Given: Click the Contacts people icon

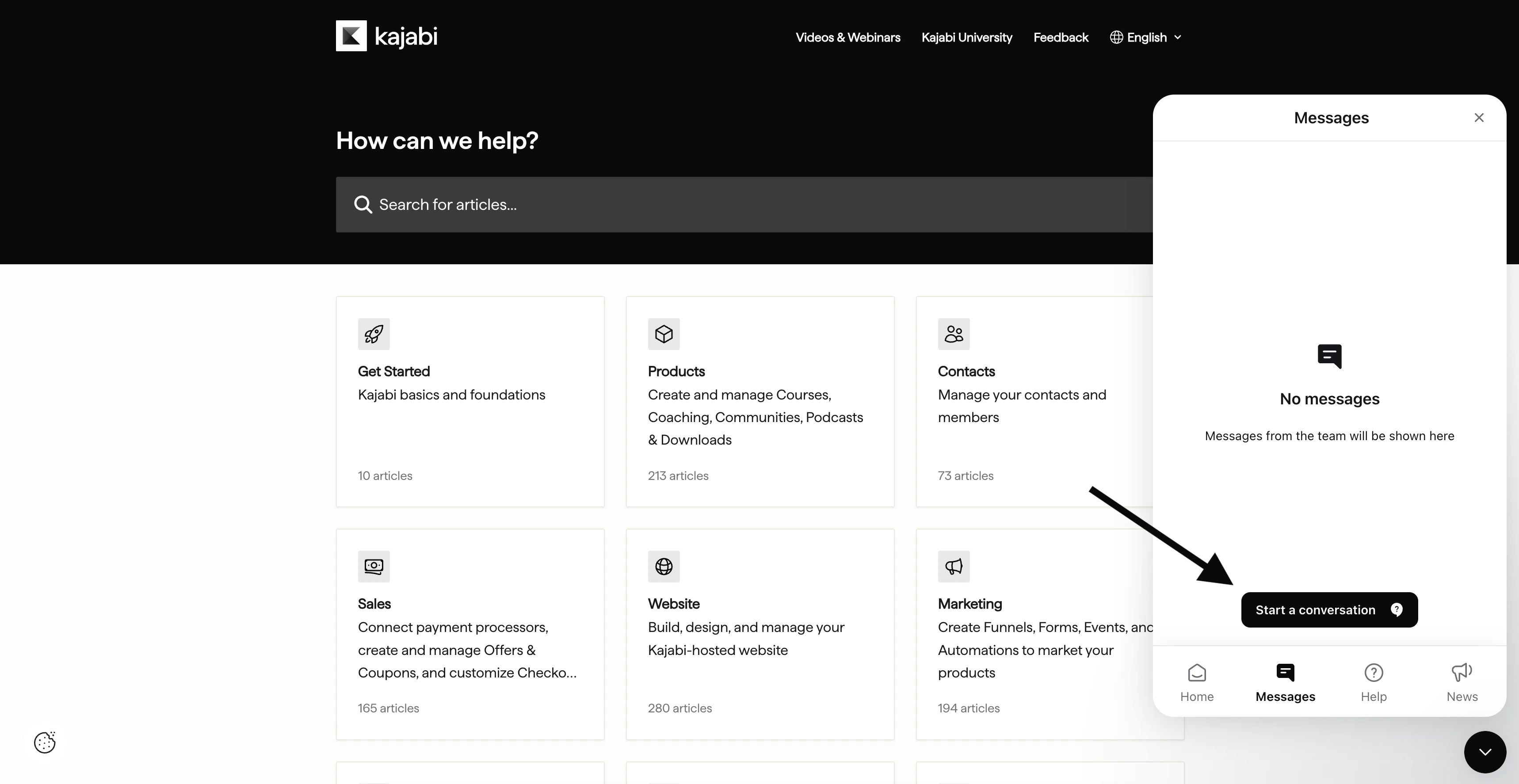Looking at the screenshot, I should [954, 334].
